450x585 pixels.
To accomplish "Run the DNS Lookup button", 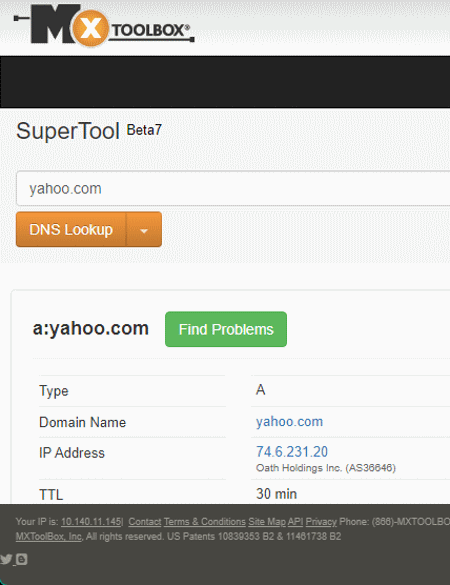I will (x=71, y=229).
